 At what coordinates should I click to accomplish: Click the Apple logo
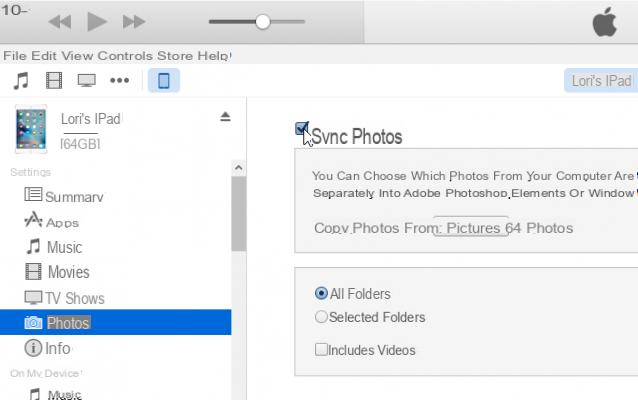click(x=604, y=22)
